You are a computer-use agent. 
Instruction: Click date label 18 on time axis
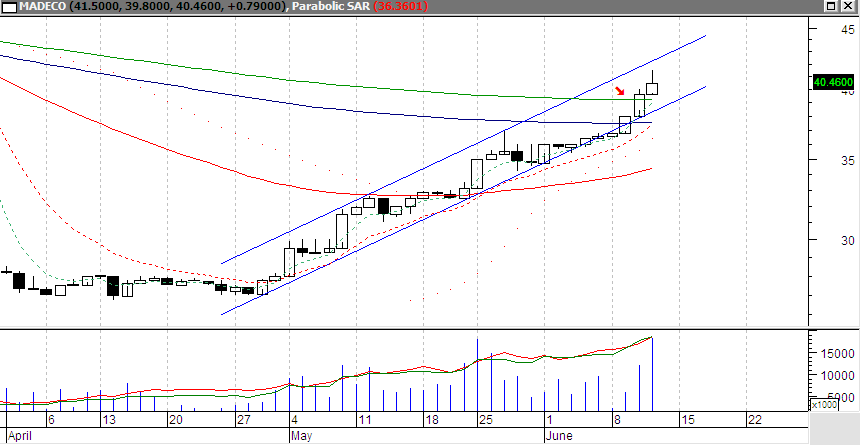(x=432, y=420)
